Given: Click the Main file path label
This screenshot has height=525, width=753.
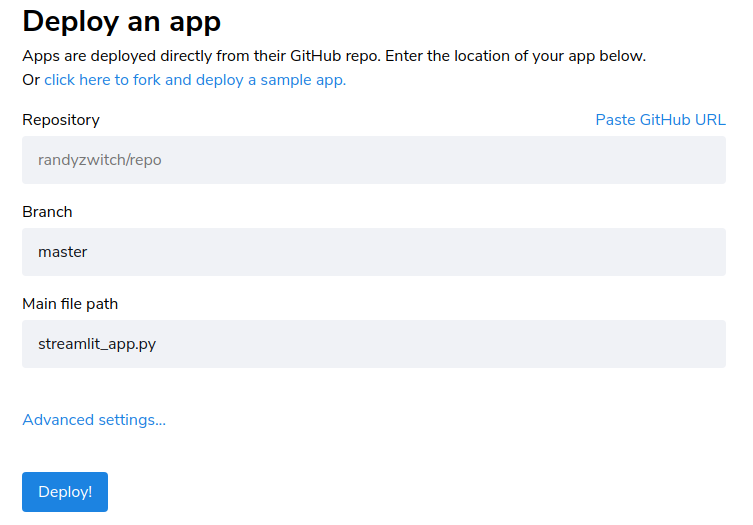Looking at the screenshot, I should pyautogui.click(x=70, y=304).
